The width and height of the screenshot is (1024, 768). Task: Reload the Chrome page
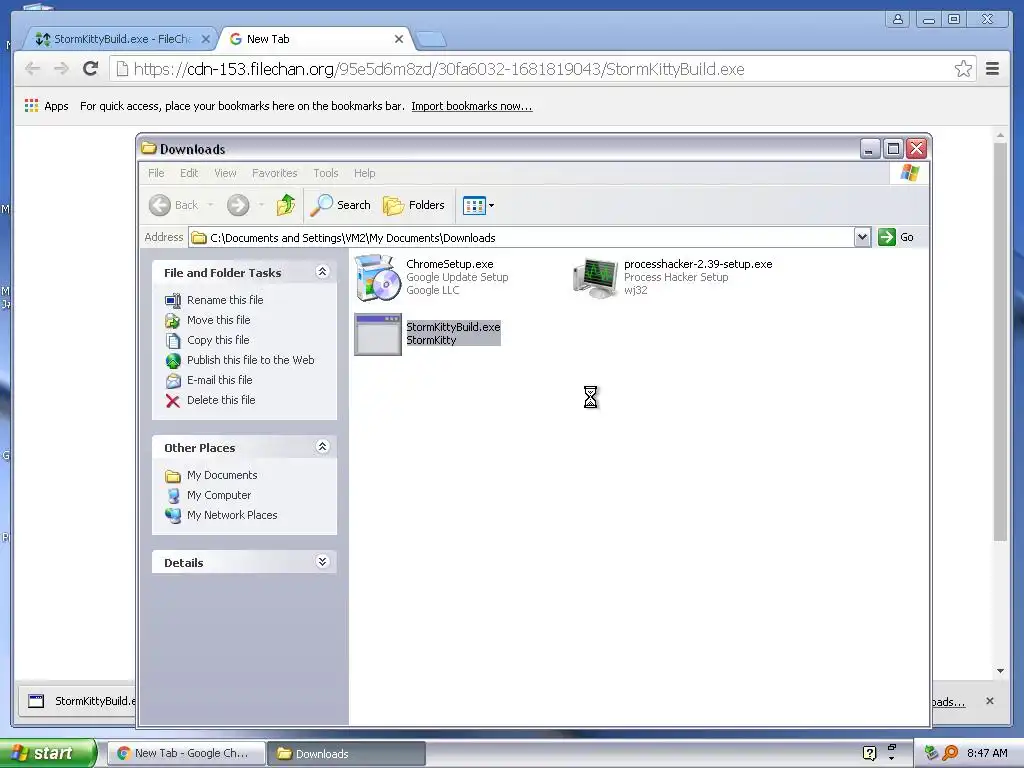point(91,69)
